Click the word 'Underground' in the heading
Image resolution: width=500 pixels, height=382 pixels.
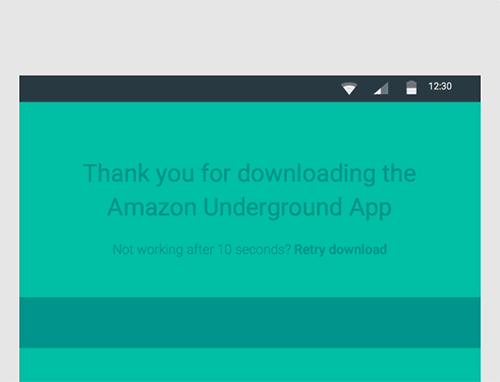click(273, 208)
